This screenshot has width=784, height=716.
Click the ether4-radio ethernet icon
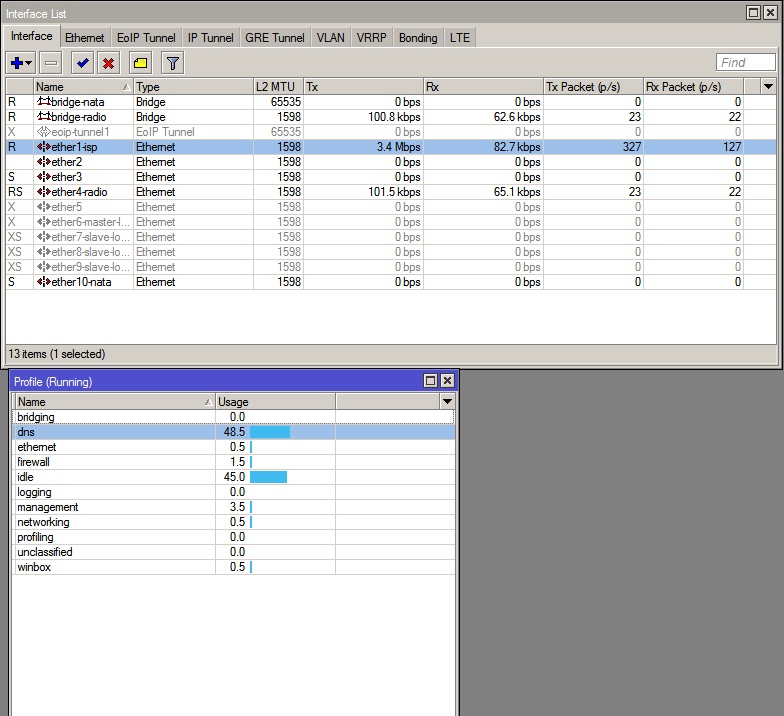44,192
